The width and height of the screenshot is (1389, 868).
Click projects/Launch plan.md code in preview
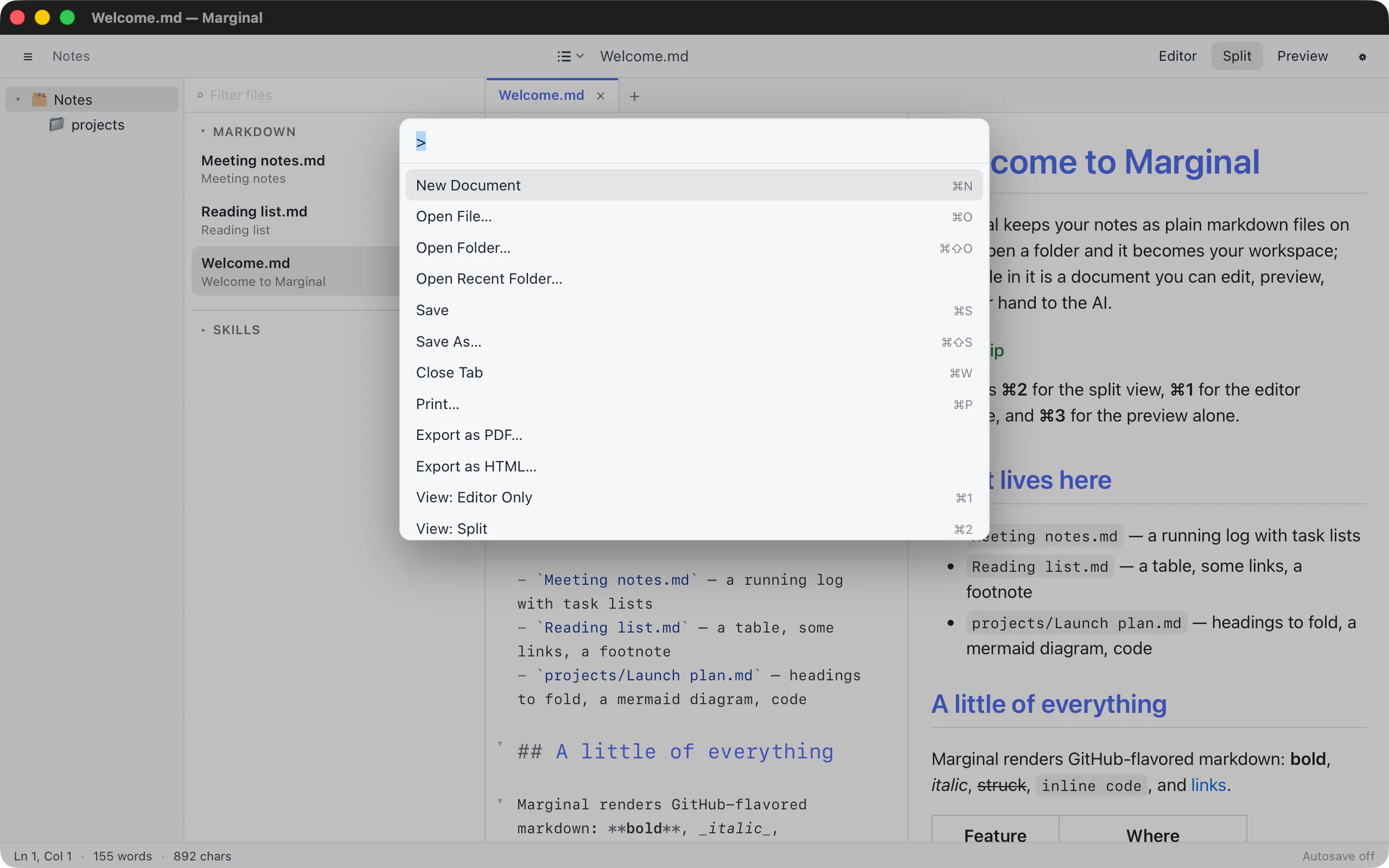[x=1076, y=623]
